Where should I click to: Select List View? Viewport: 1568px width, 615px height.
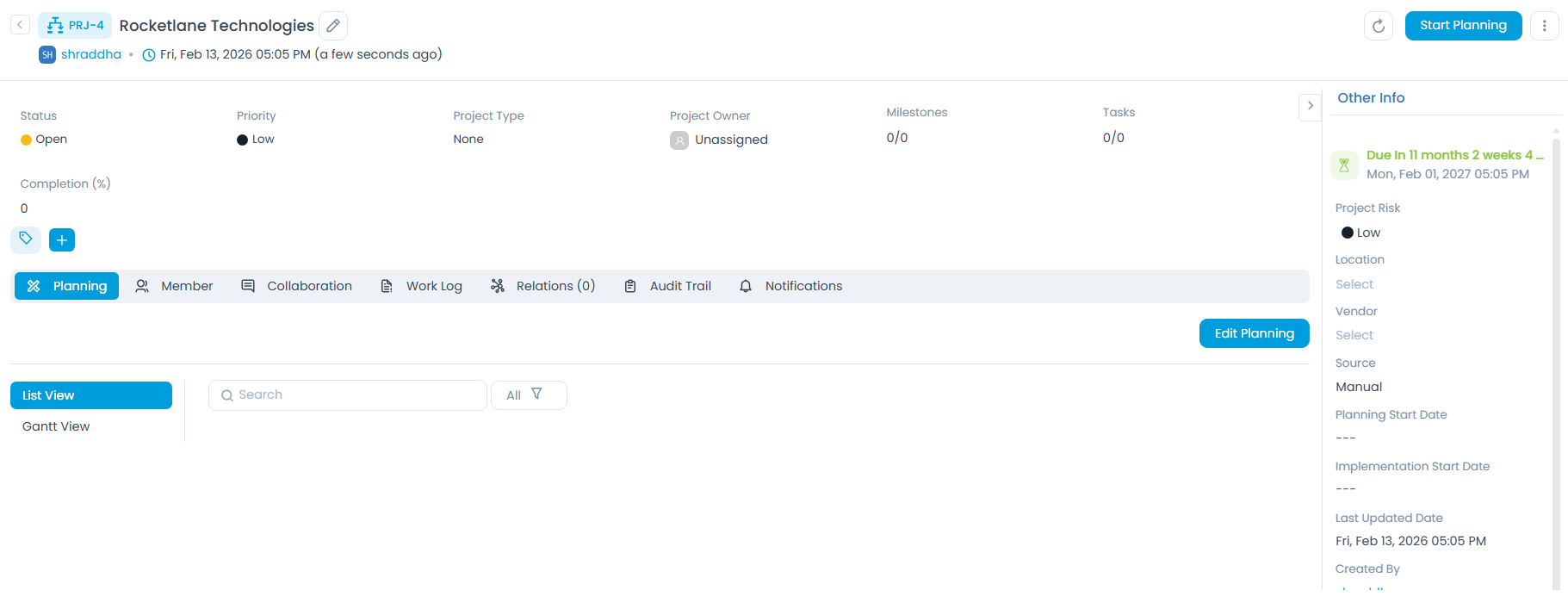[x=91, y=395]
